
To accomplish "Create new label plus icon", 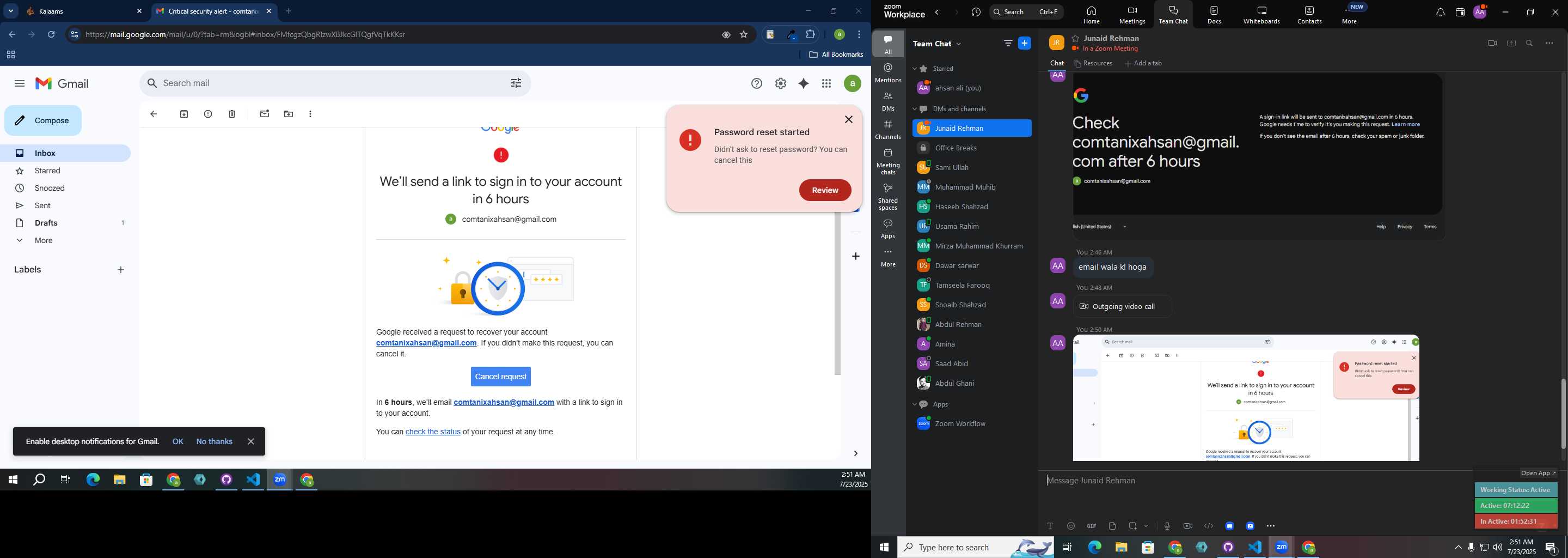I will tap(121, 270).
